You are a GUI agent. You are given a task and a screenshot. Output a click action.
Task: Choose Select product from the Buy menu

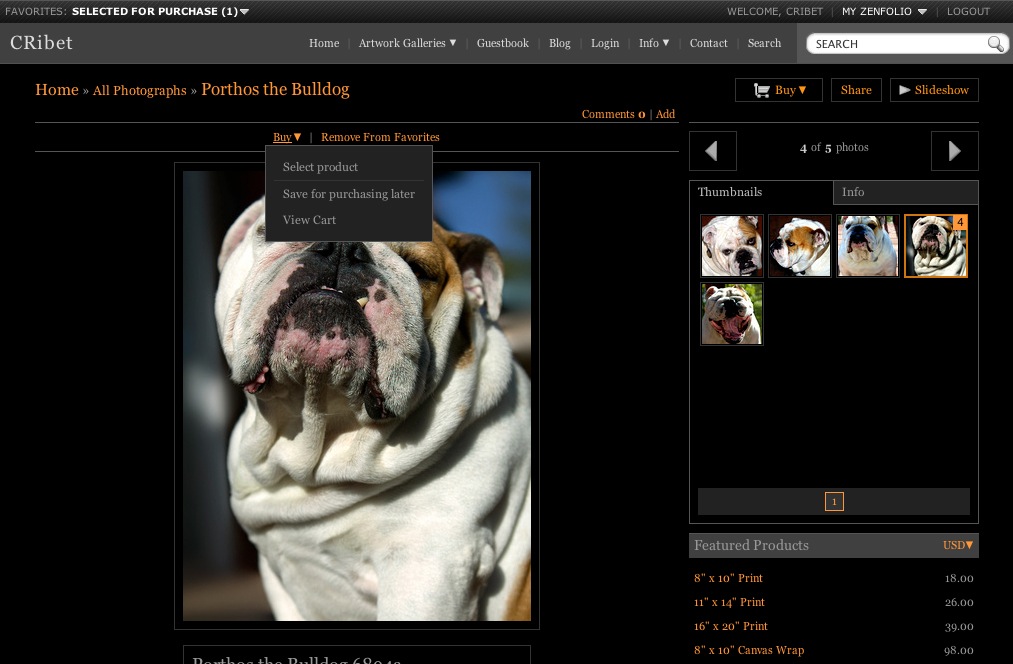click(x=320, y=167)
